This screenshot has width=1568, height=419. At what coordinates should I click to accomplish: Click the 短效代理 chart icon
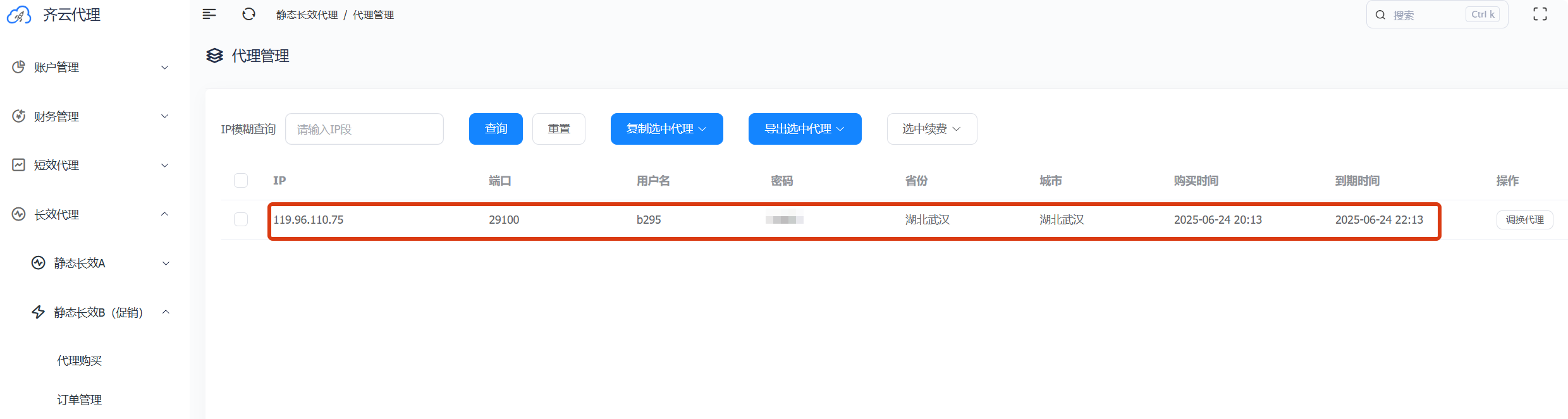pyautogui.click(x=19, y=165)
